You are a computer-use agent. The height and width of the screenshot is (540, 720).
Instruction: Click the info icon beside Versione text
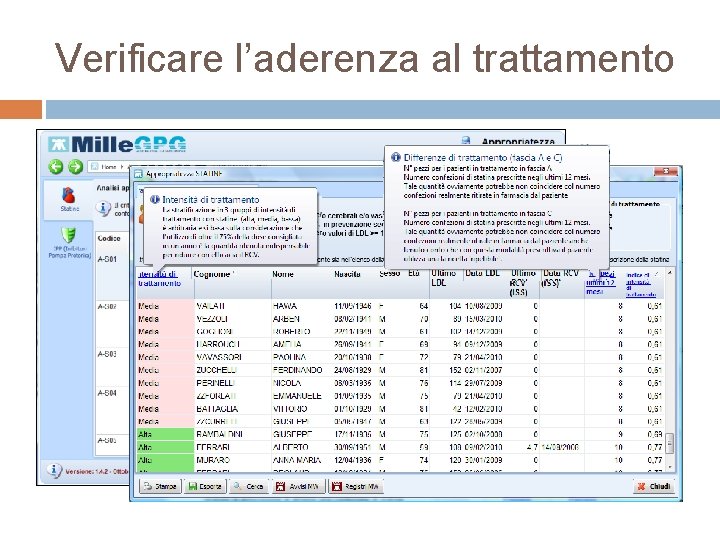coord(54,470)
